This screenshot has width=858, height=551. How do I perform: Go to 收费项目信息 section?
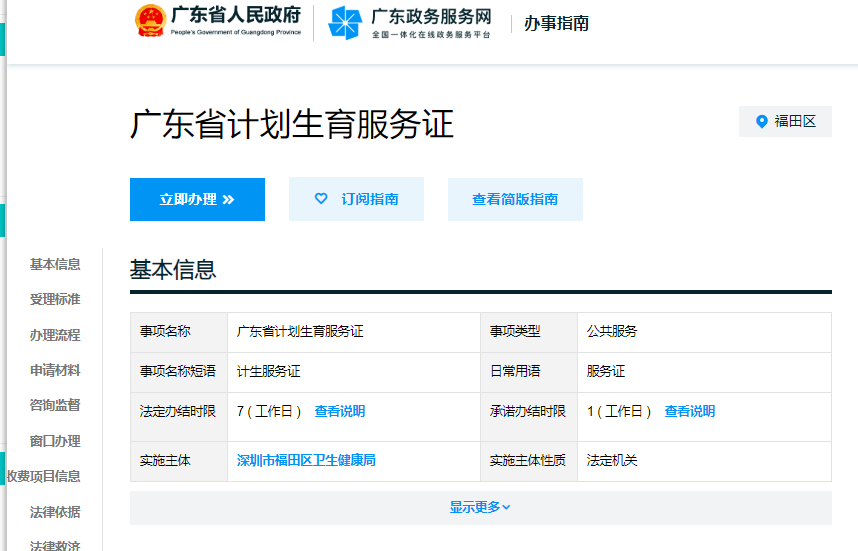tap(44, 477)
